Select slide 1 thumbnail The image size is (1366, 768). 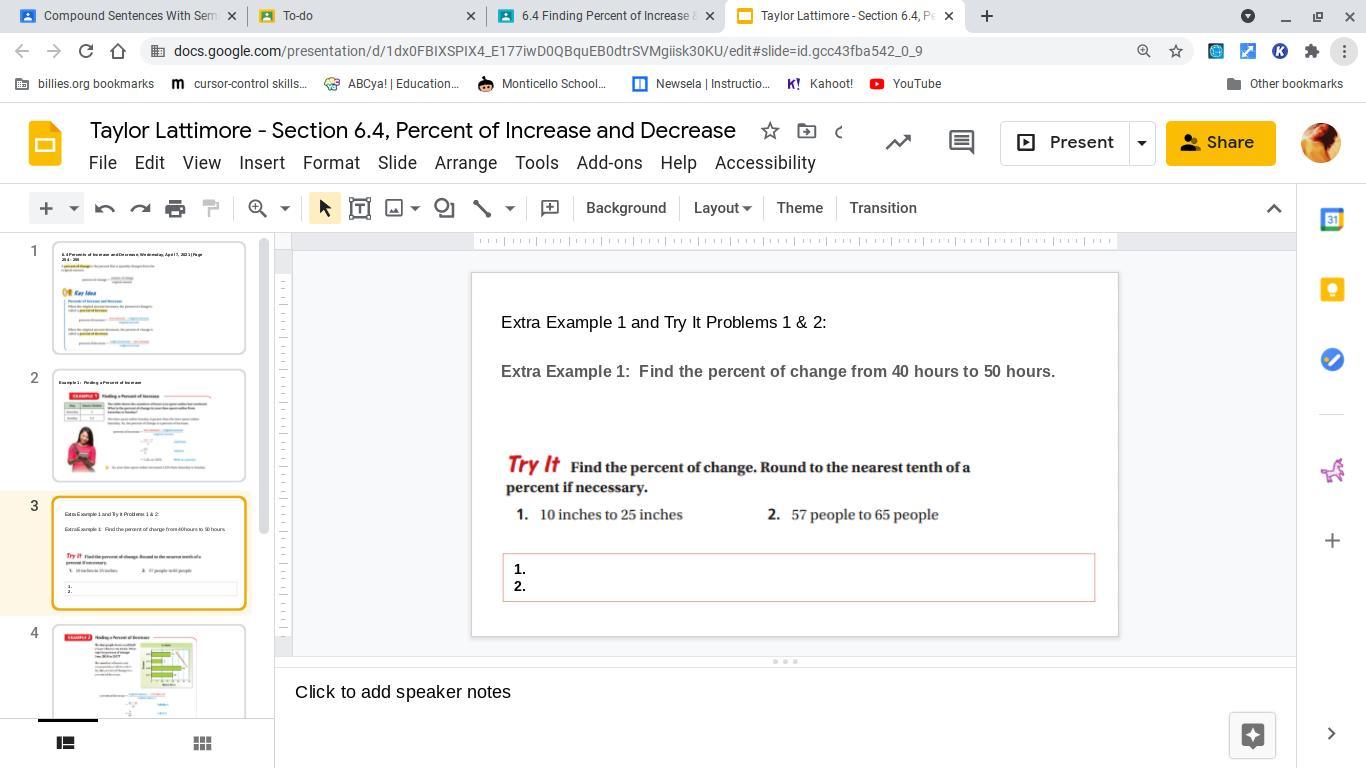[149, 298]
